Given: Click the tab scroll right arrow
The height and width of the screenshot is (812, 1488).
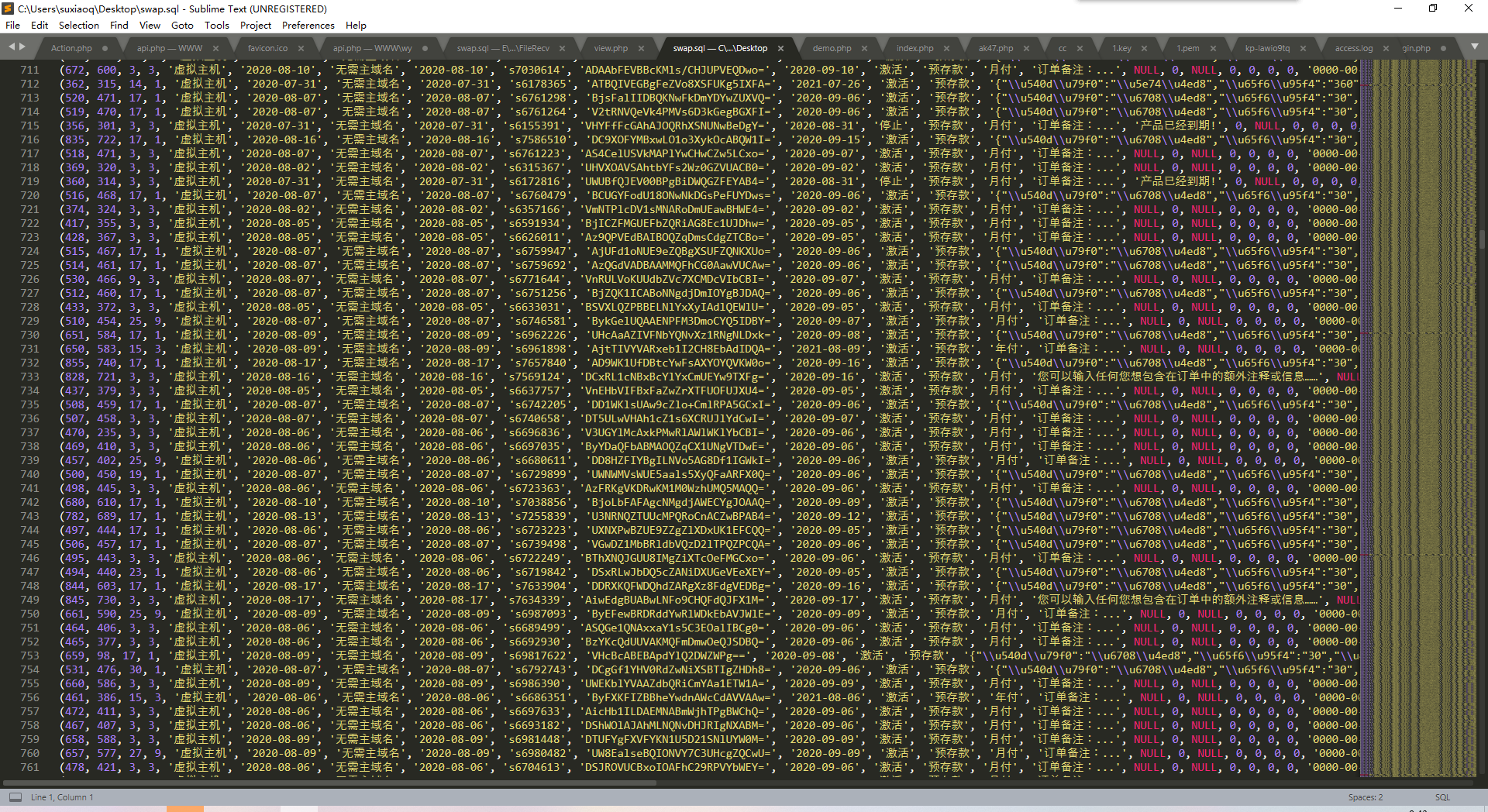Looking at the screenshot, I should tap(22, 47).
